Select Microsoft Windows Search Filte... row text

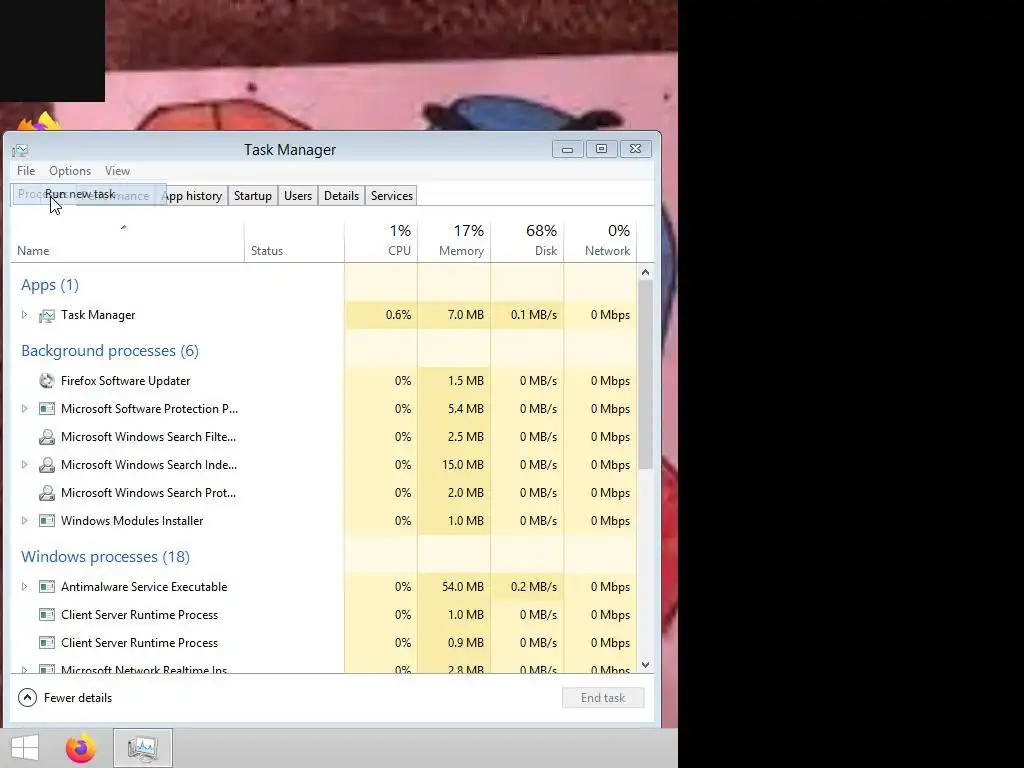(148, 437)
